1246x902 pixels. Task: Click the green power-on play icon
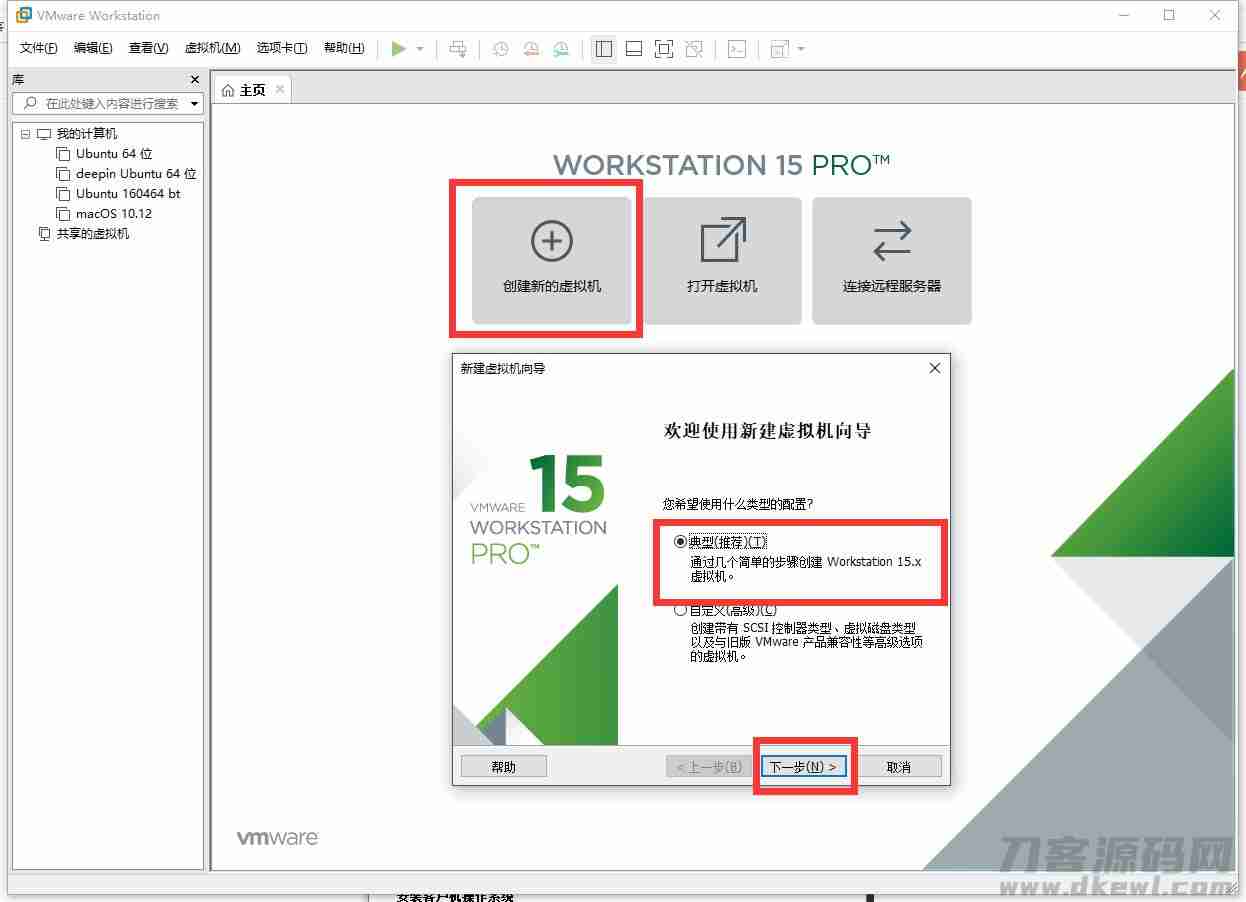click(398, 49)
